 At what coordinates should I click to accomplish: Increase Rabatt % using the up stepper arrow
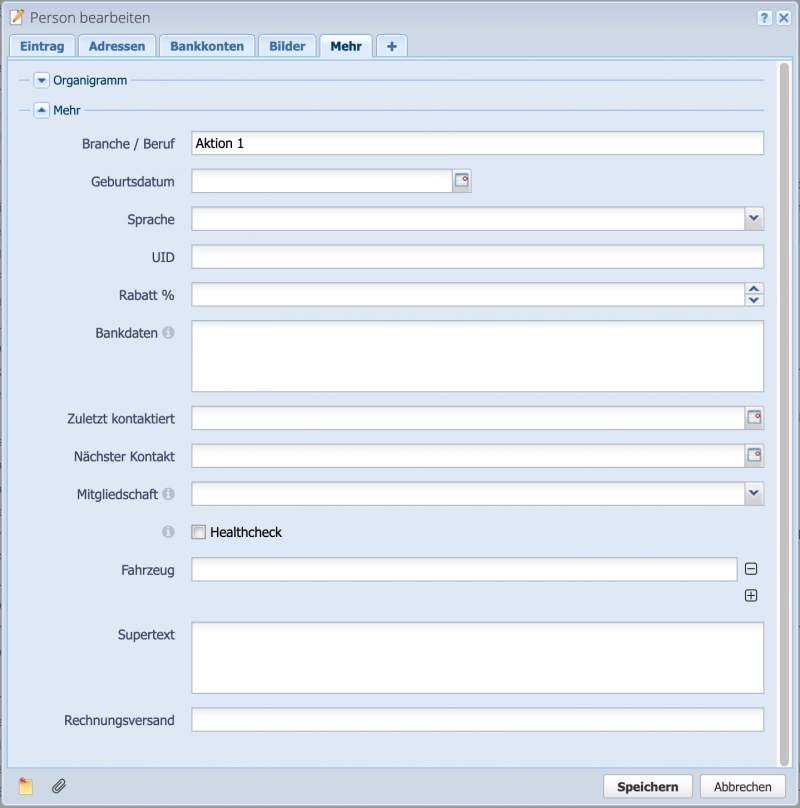(x=755, y=289)
